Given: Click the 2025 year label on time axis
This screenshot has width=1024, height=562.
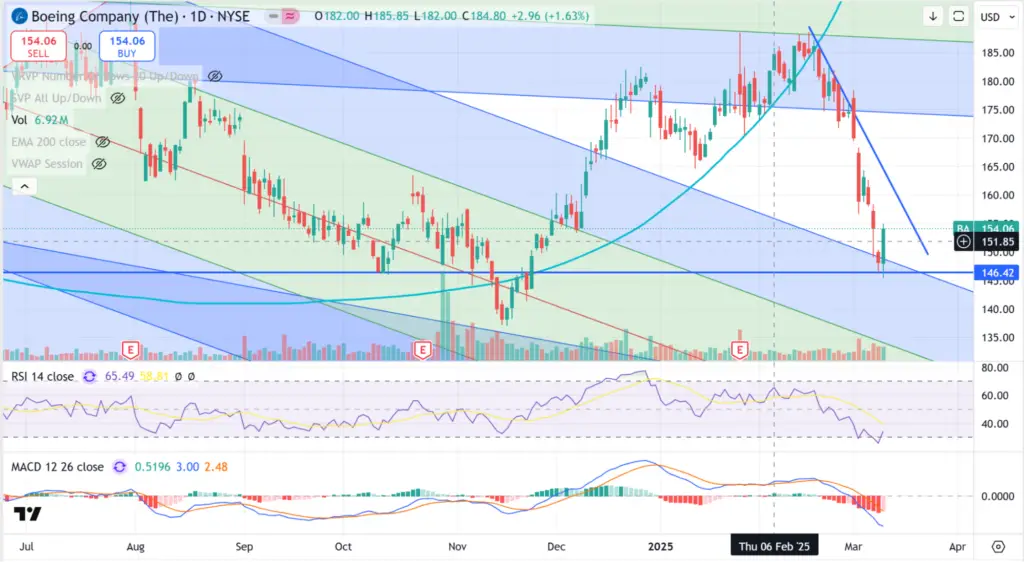Looking at the screenshot, I should point(660,546).
